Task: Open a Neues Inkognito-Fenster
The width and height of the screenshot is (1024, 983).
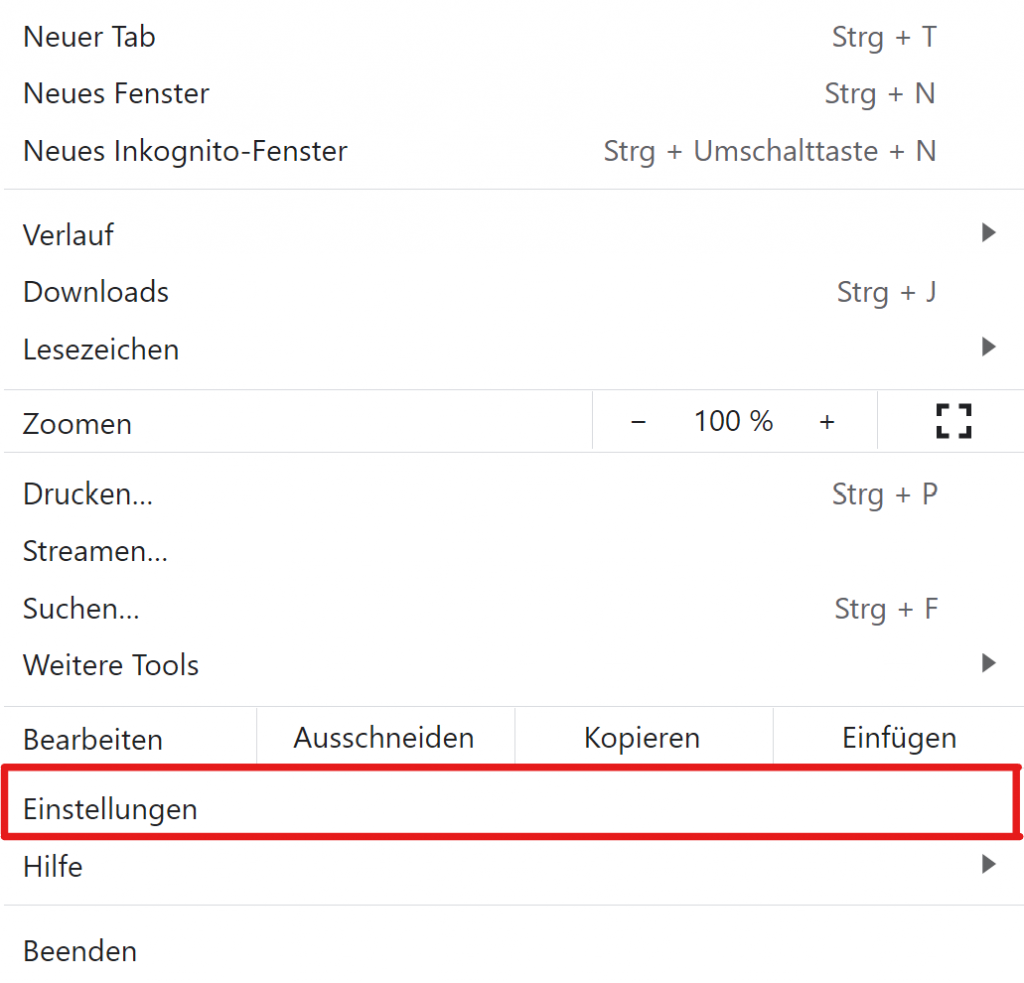Action: 185,151
